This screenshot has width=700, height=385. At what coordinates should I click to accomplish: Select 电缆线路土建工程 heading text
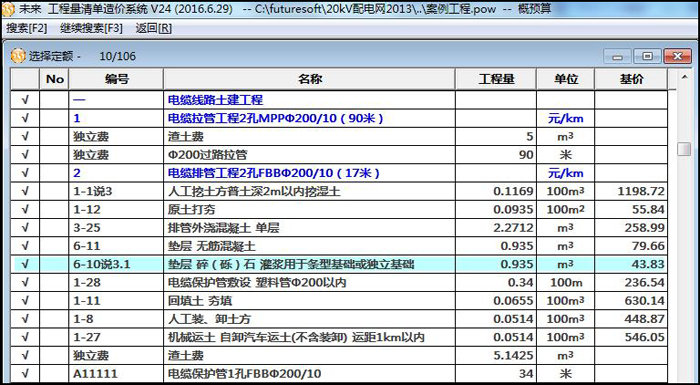pos(215,100)
